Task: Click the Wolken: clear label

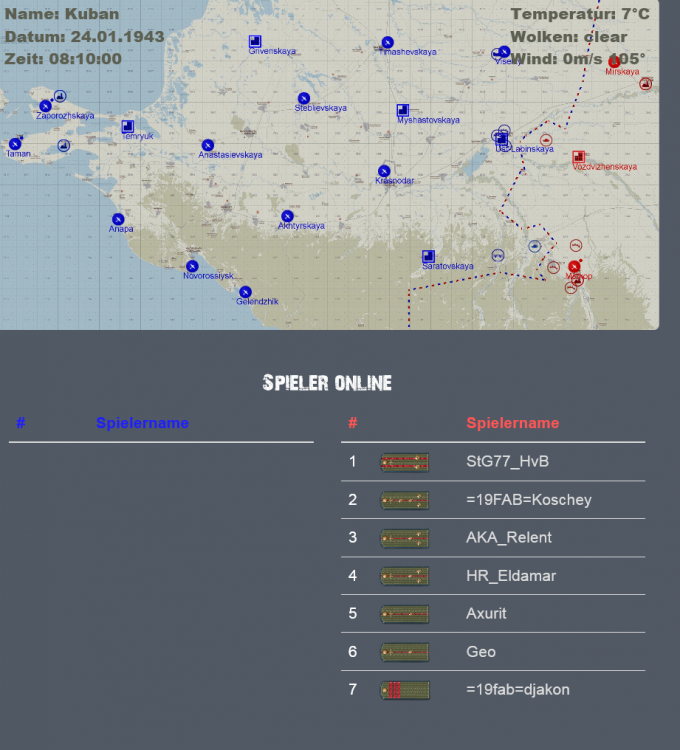Action: (x=569, y=37)
